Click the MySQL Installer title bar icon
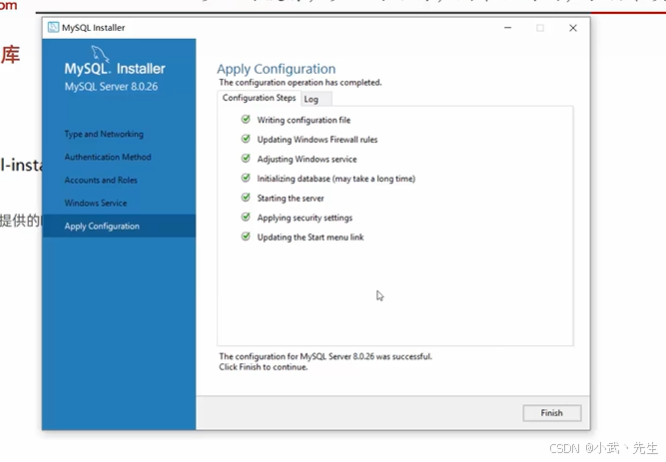This screenshot has width=666, height=462. [53, 28]
